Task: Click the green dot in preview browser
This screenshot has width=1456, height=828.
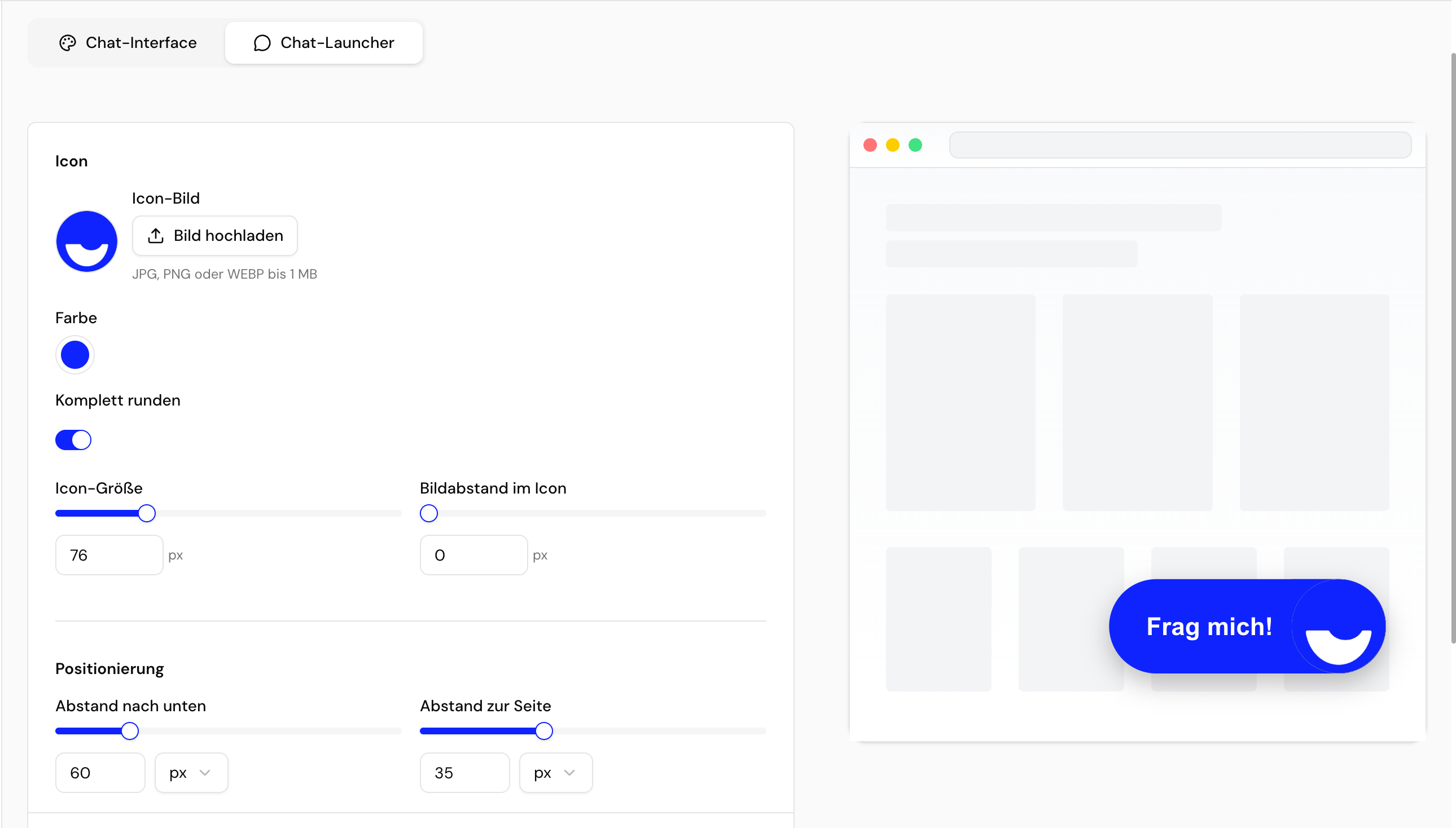Action: [915, 145]
